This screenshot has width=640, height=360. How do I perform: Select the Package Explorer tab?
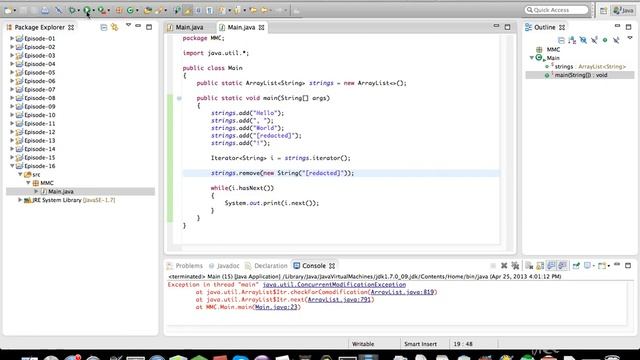click(40, 27)
